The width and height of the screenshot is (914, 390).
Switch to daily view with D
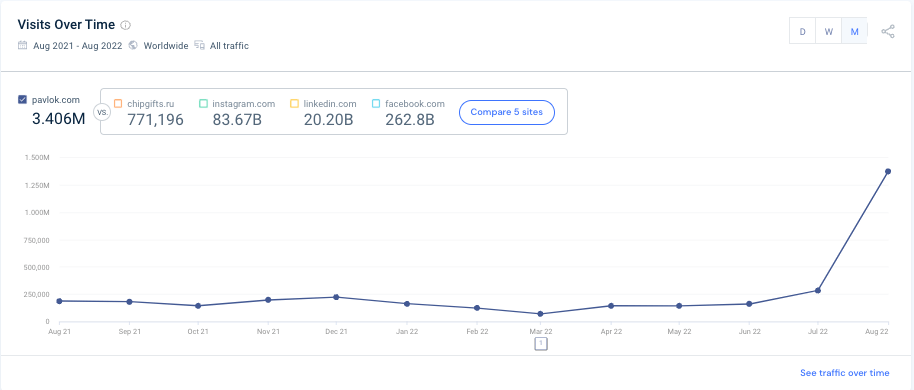click(803, 31)
